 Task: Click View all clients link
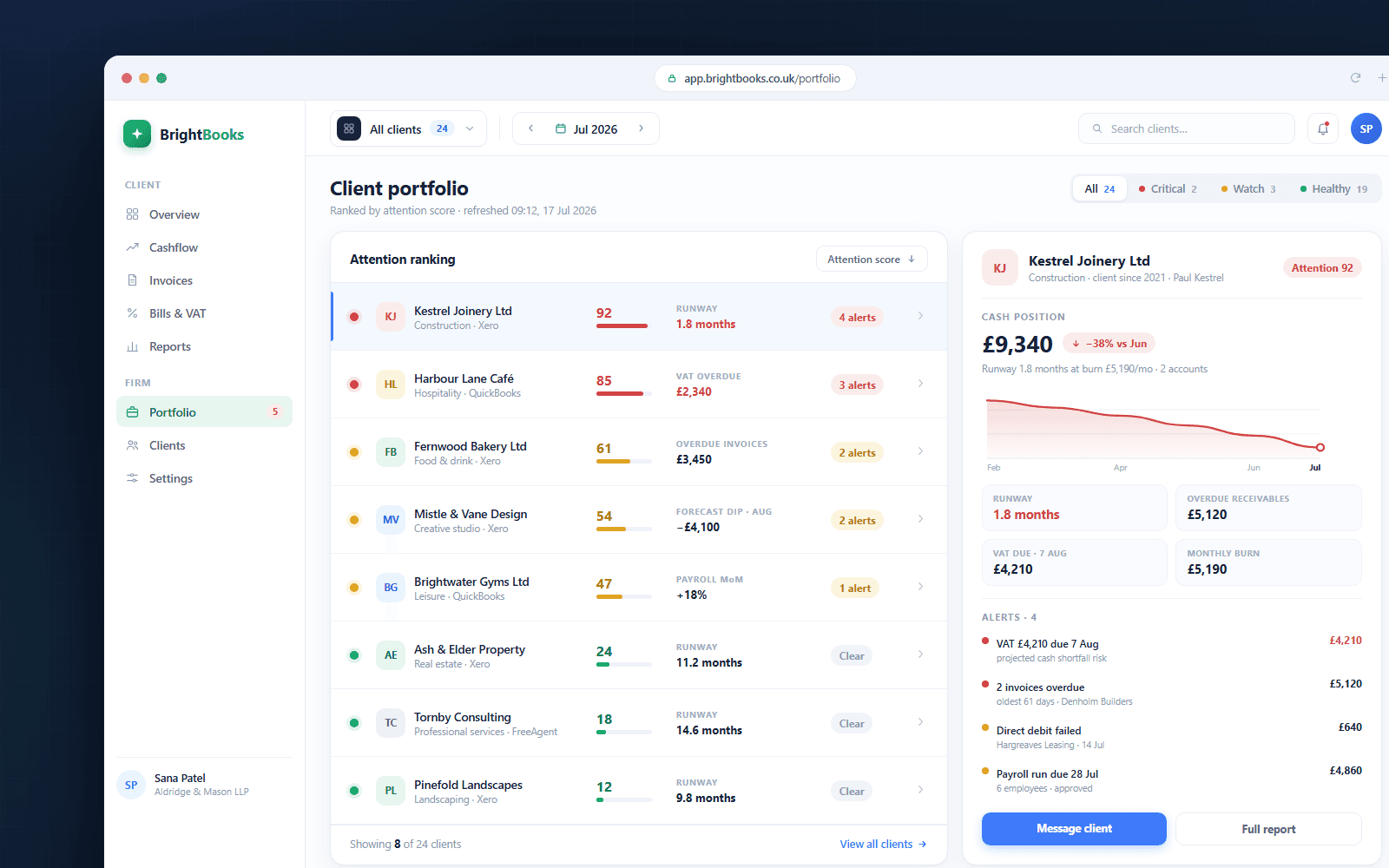click(883, 844)
